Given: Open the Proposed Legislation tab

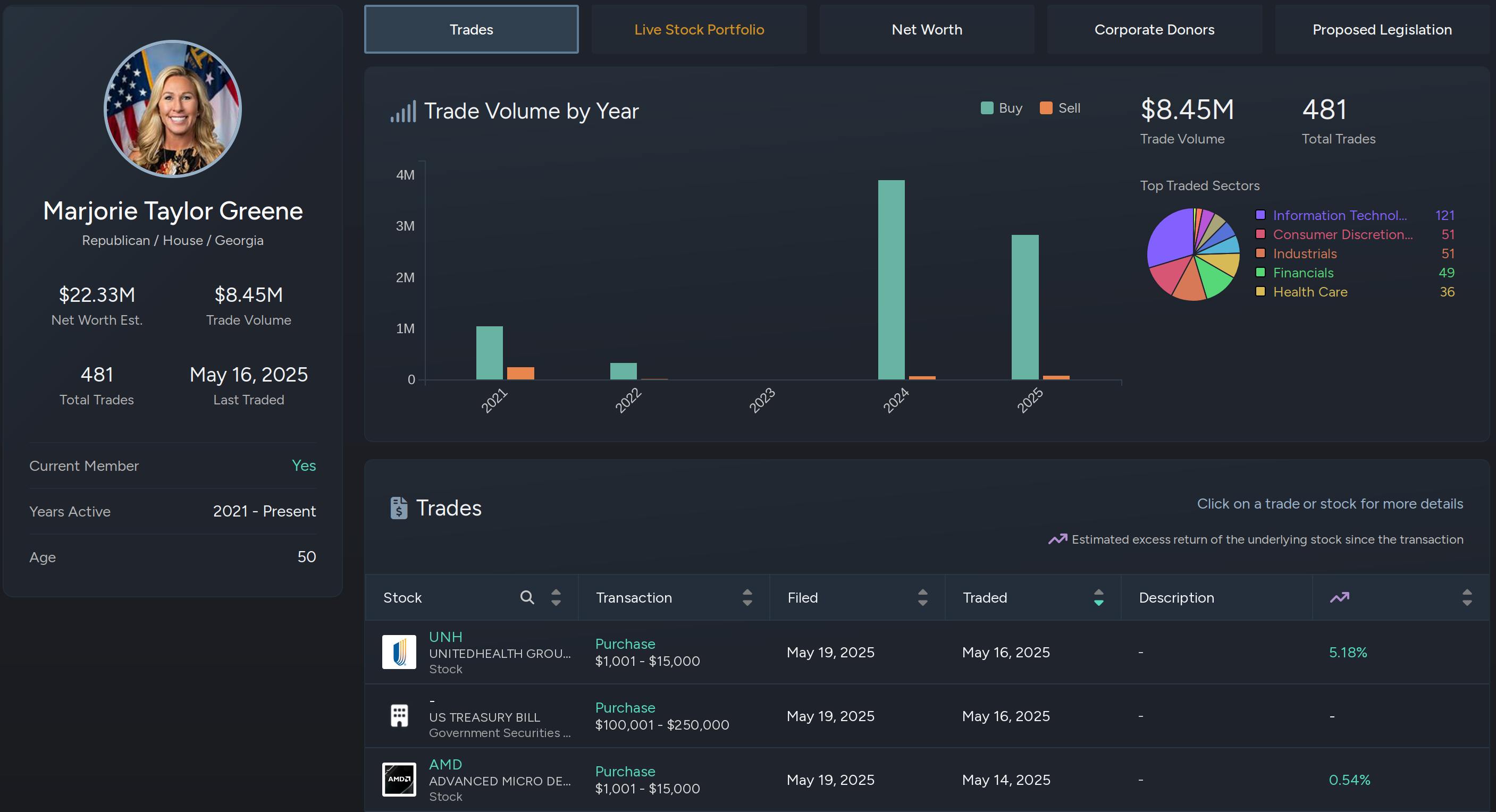Looking at the screenshot, I should coord(1382,30).
